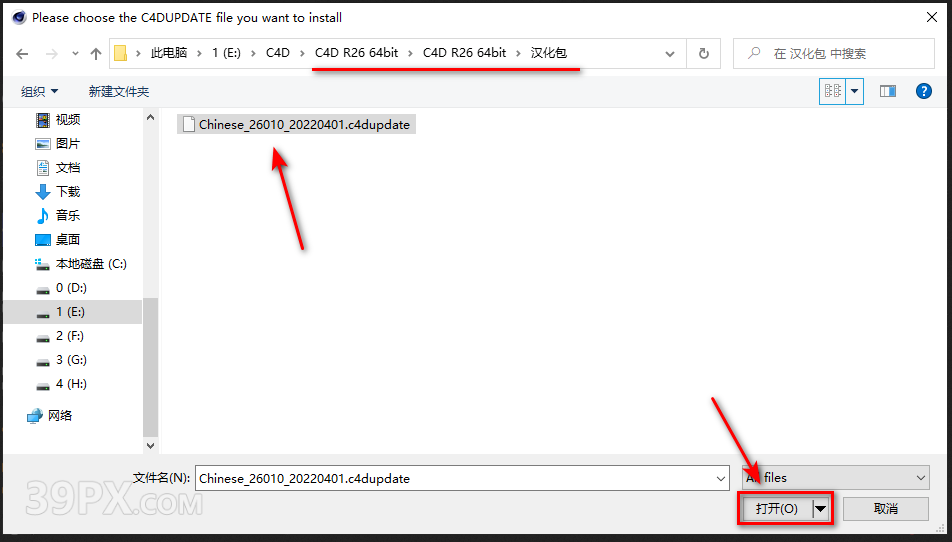The image size is (952, 542).
Task: Click the 打开(O) open button
Action: [776, 509]
